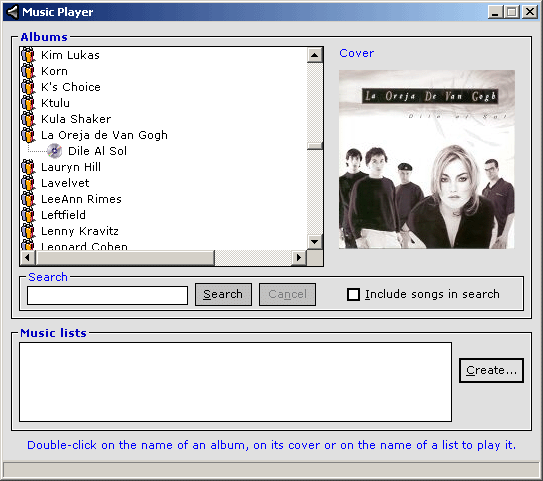Select LeeAnn Rimes in the list
Screen dimensions: 543x481
tap(81, 199)
